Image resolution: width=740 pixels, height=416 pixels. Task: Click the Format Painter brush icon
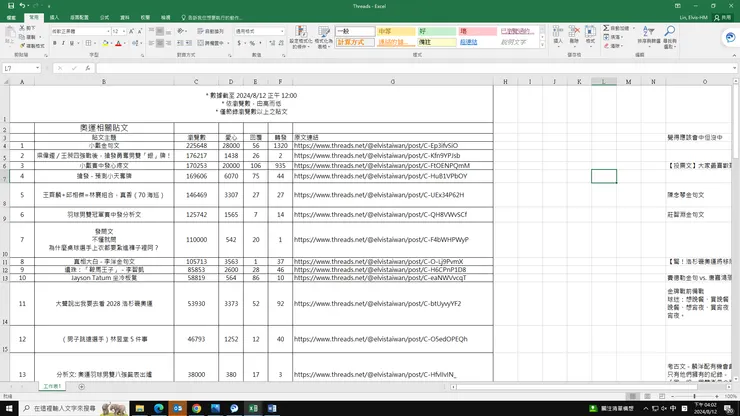22,46
